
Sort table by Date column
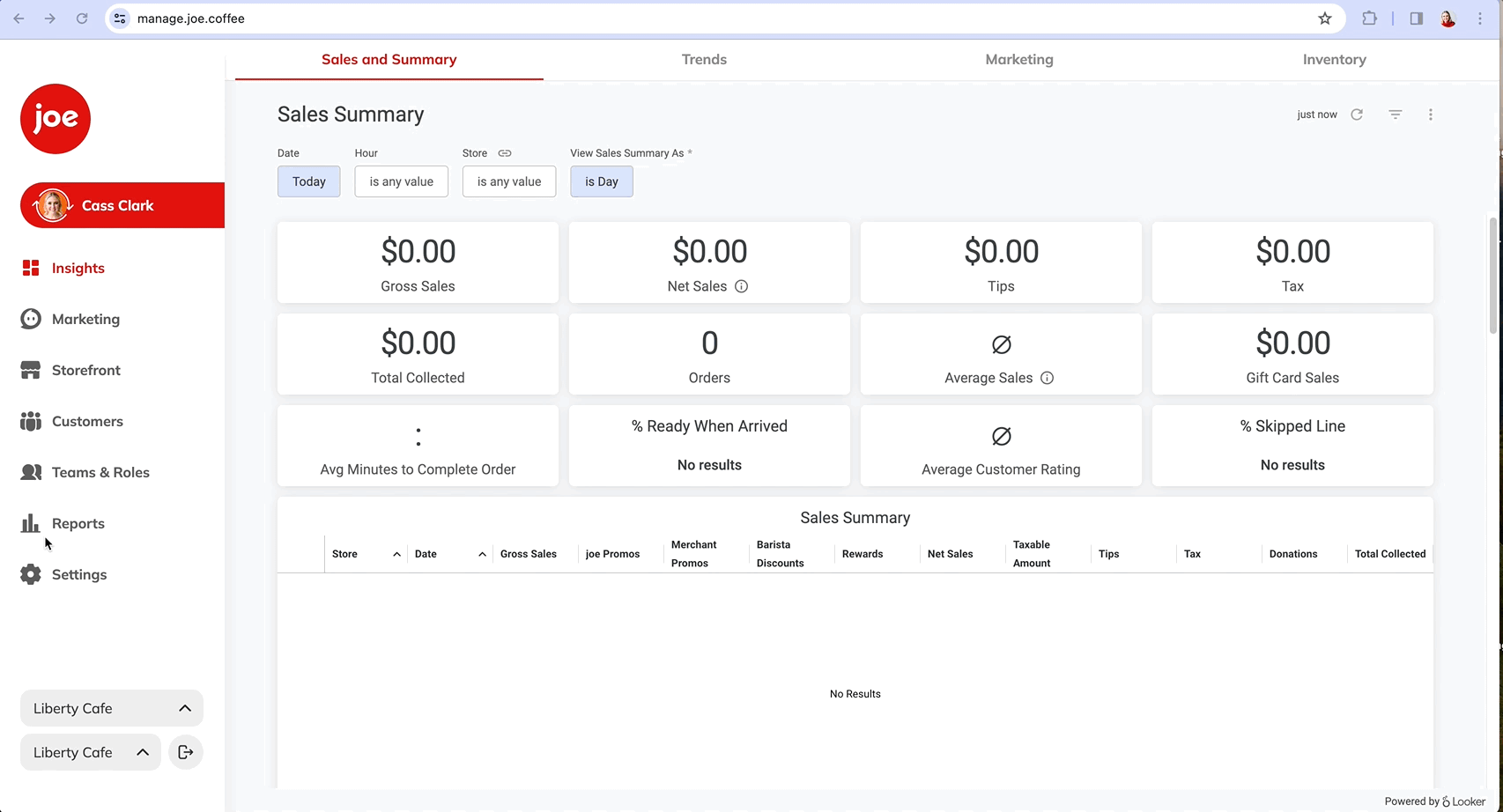tap(450, 554)
